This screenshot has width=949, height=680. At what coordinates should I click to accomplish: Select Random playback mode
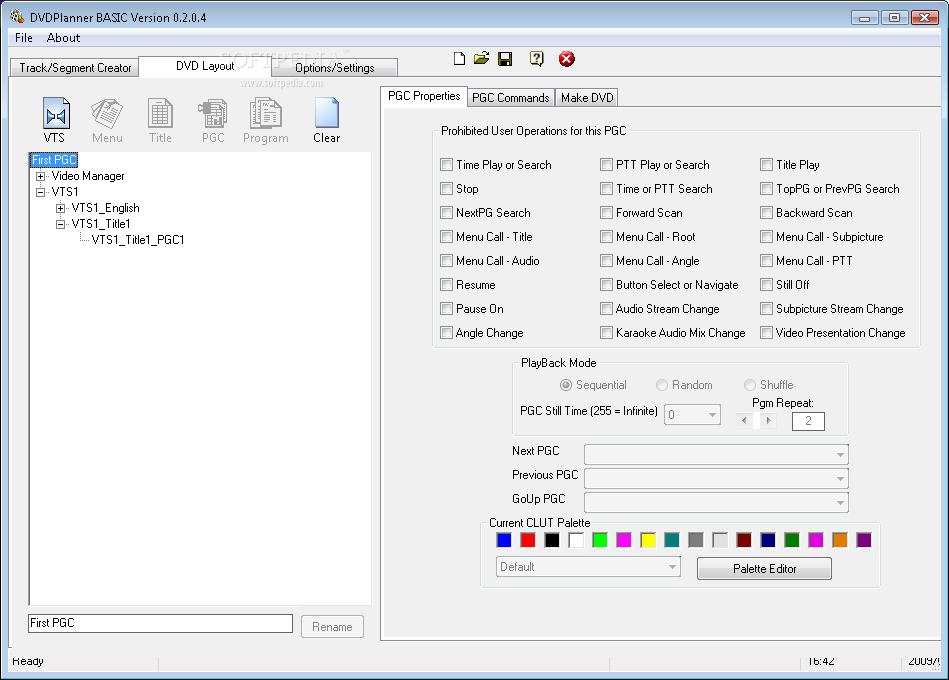click(662, 385)
